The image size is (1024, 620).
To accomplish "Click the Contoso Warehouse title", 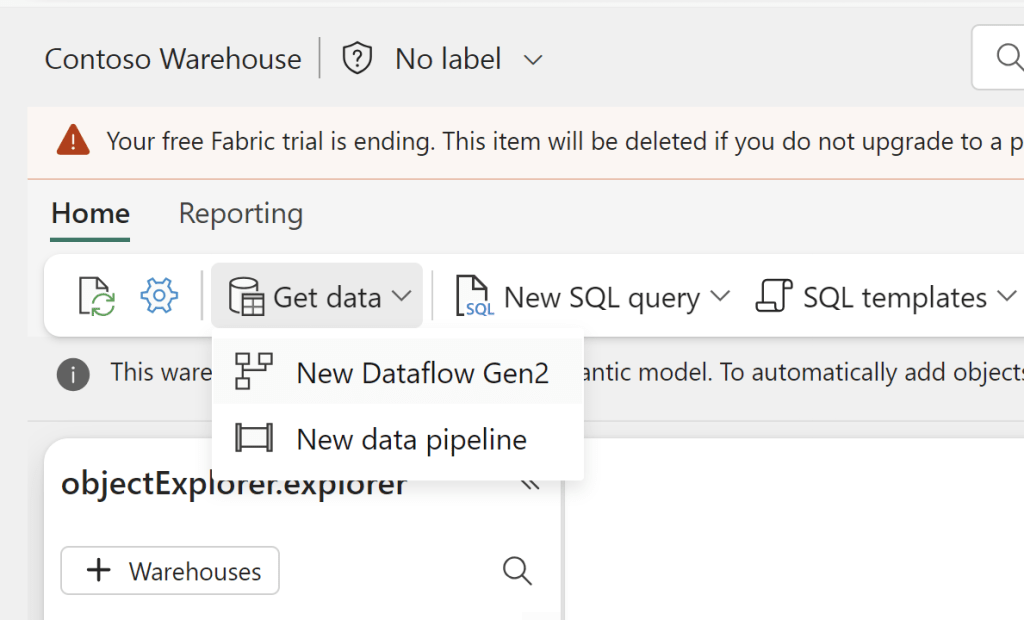I will (x=173, y=59).
